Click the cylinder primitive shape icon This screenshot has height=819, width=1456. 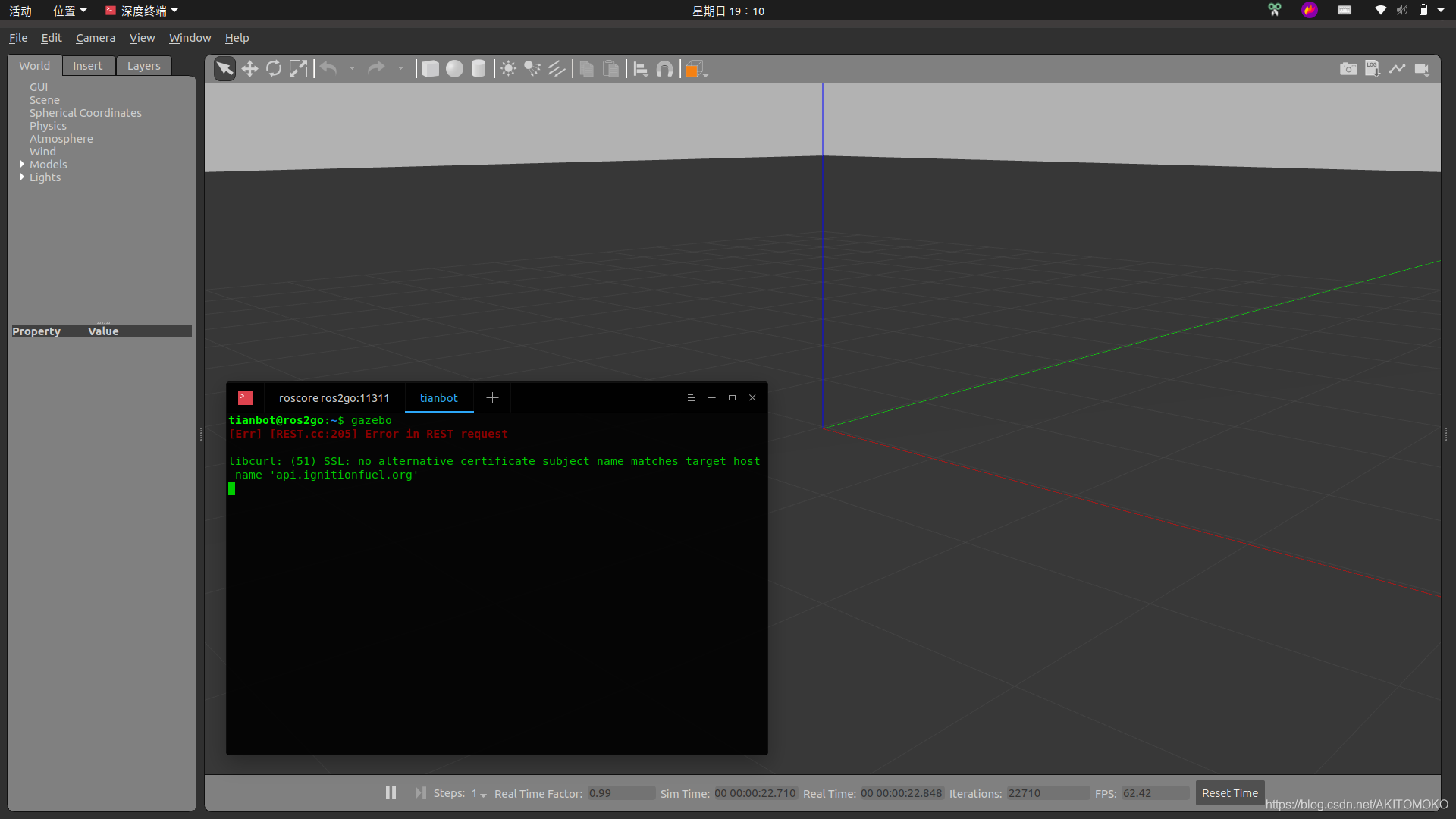(x=479, y=68)
